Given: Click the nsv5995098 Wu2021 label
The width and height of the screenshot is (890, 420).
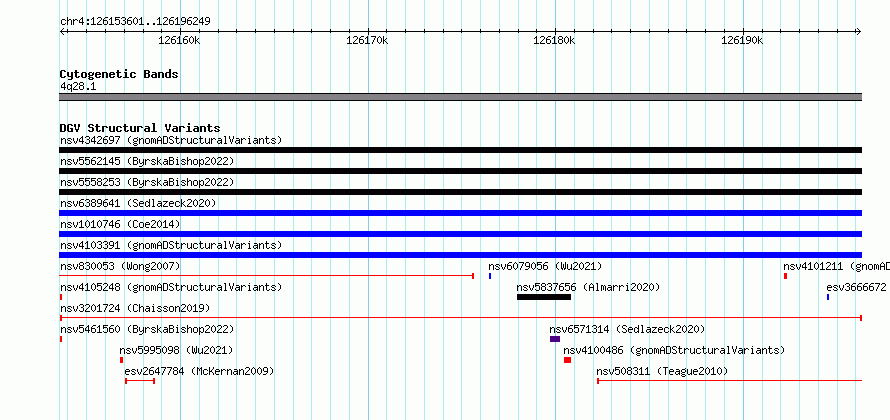Looking at the screenshot, I should (176, 350).
